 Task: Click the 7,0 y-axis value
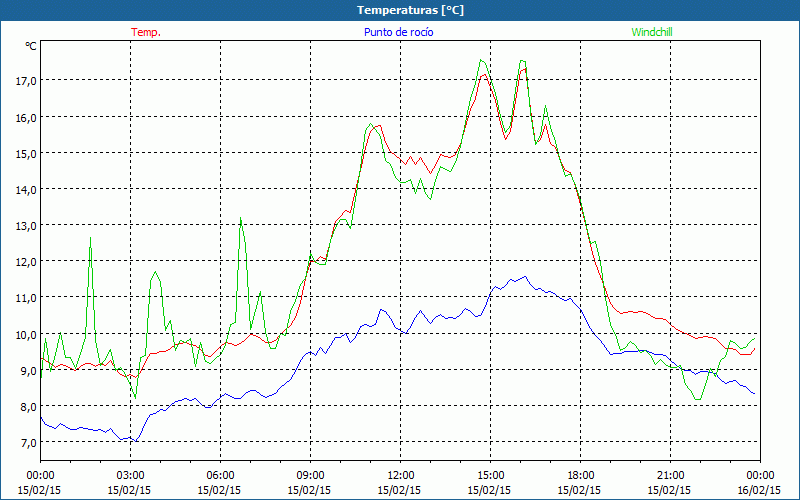pos(28,442)
